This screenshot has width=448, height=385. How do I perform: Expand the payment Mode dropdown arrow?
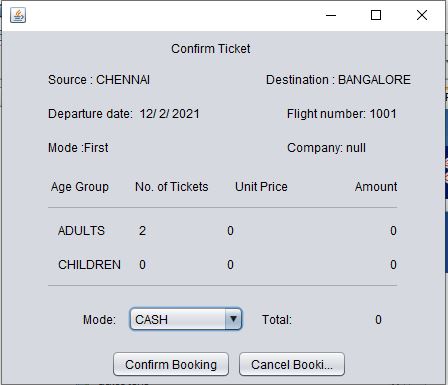point(233,319)
